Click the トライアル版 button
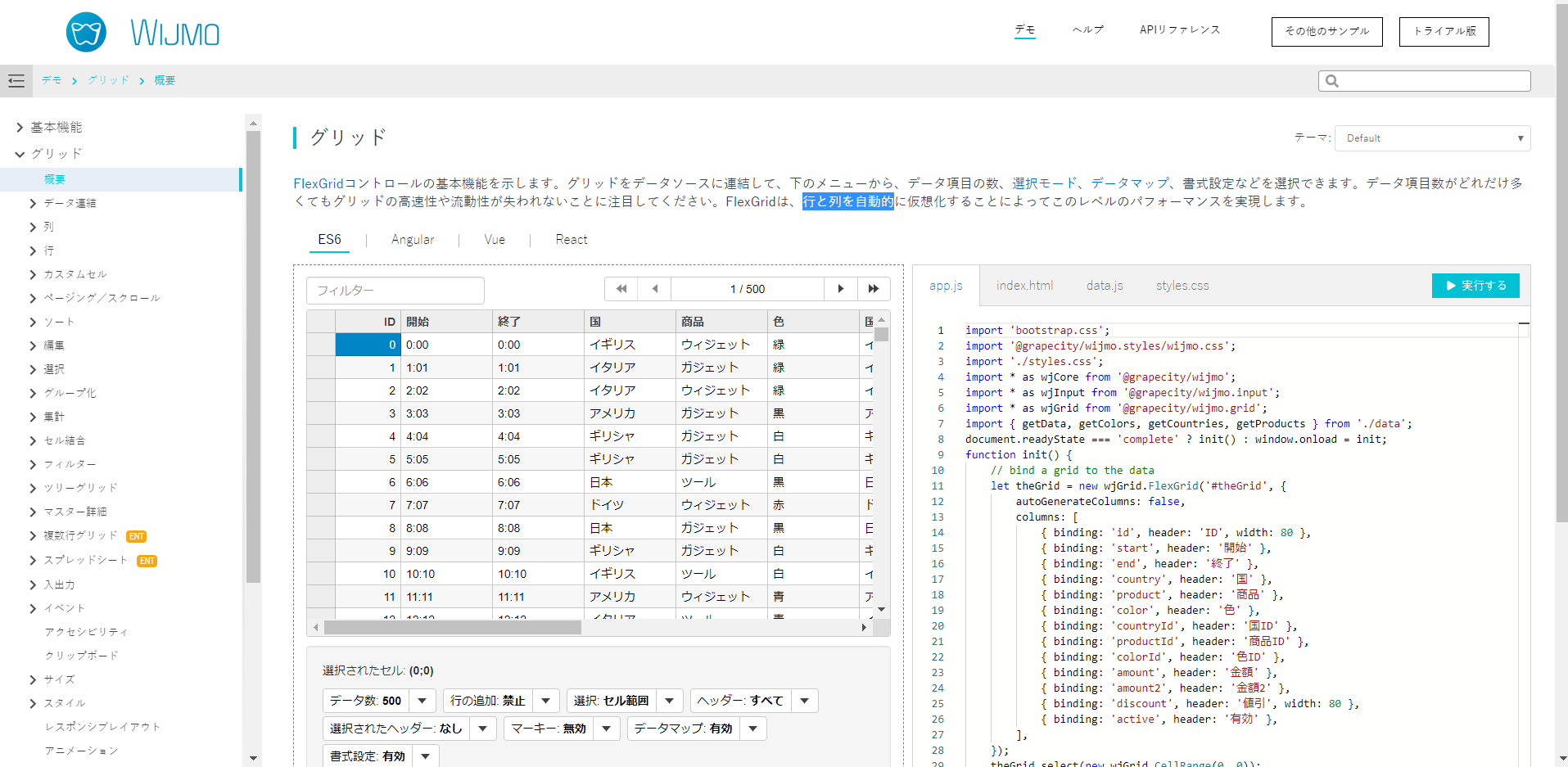 pyautogui.click(x=1444, y=32)
